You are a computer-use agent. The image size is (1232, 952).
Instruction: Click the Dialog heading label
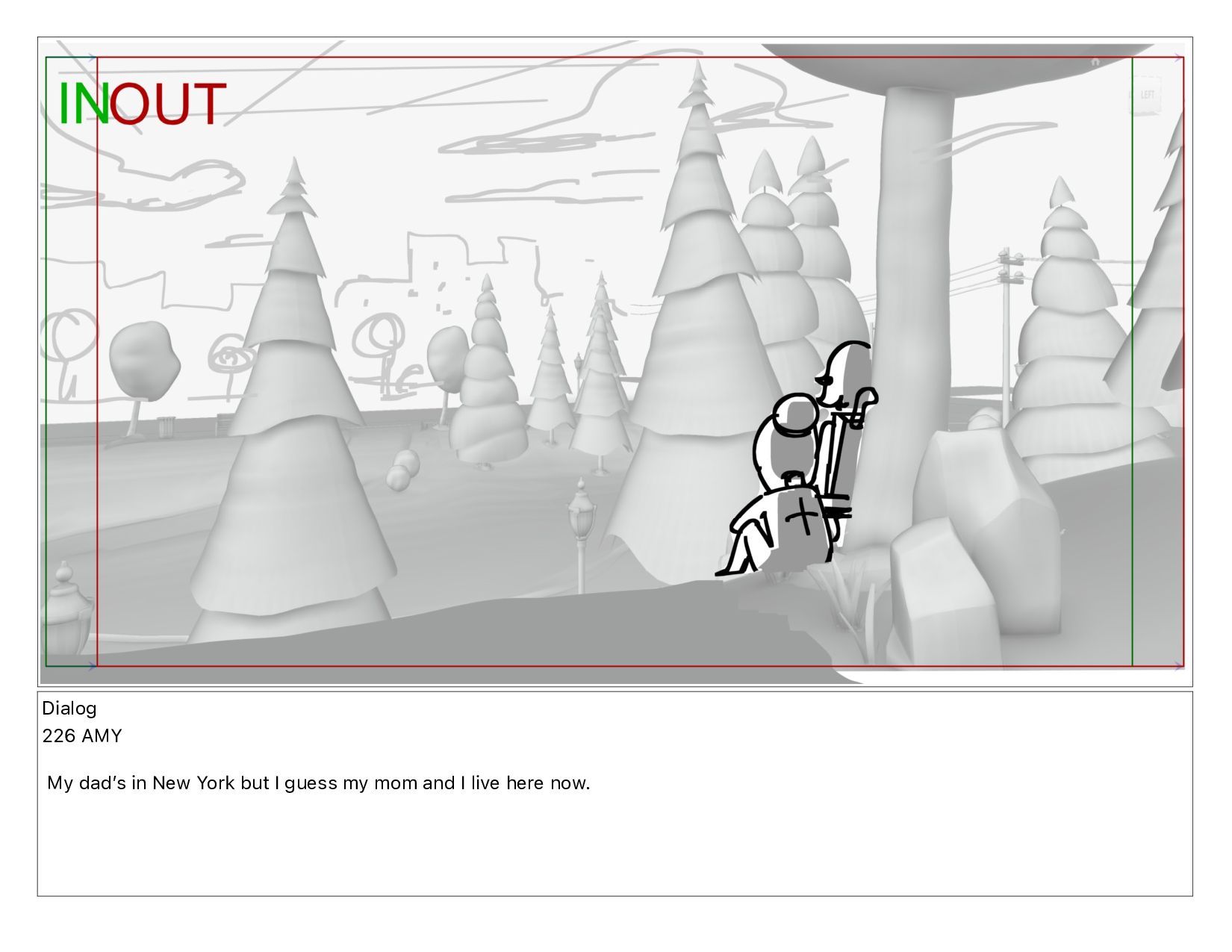click(x=69, y=709)
